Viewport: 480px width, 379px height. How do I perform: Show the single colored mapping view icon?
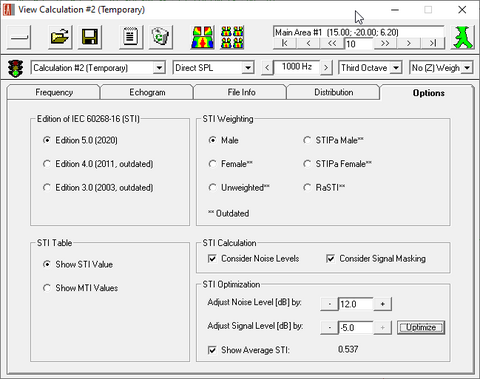coord(202,37)
